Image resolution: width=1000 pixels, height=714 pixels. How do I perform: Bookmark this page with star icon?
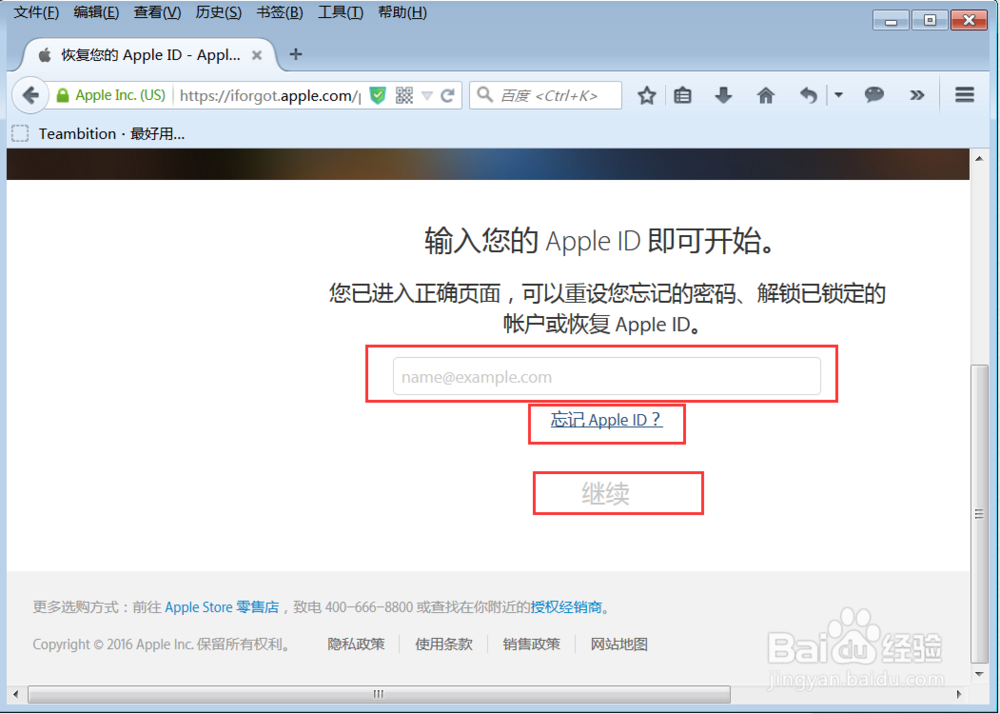647,96
